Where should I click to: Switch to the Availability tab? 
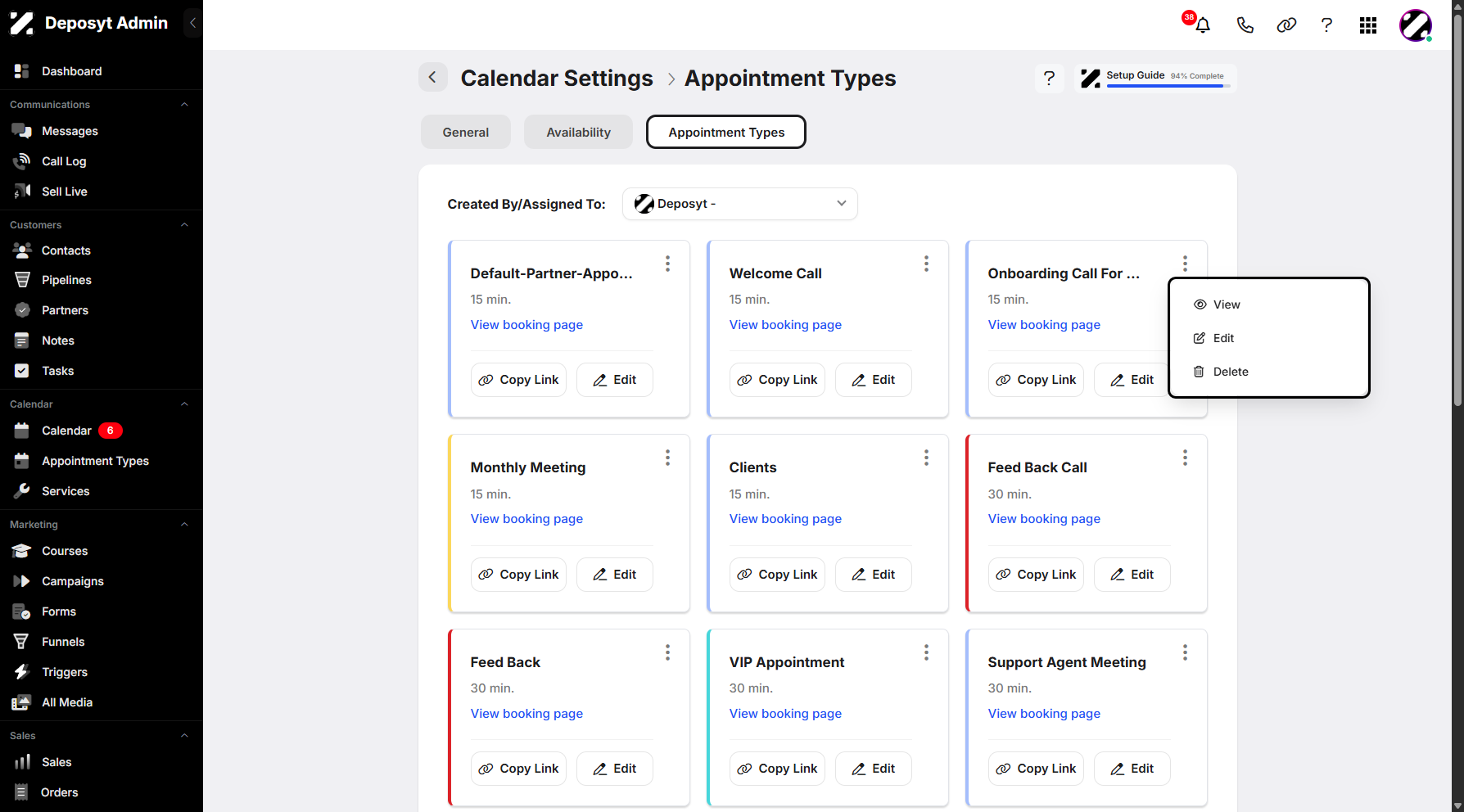coord(579,132)
